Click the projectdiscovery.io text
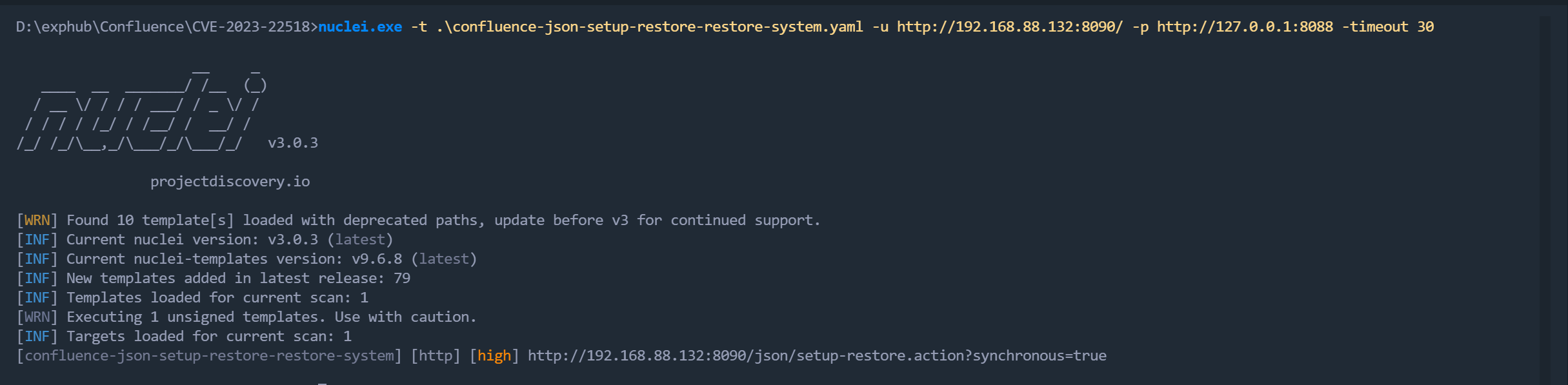This screenshot has height=385, width=1568. [x=230, y=182]
